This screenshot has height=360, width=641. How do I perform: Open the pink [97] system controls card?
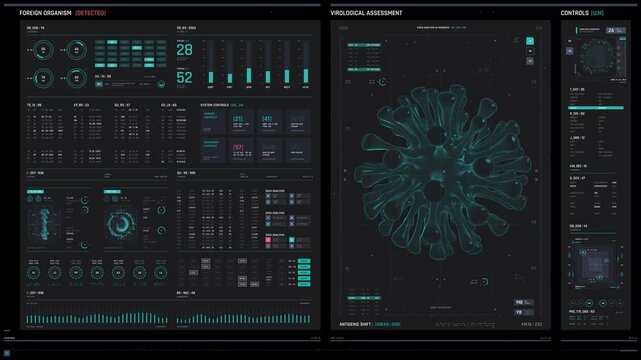(241, 150)
